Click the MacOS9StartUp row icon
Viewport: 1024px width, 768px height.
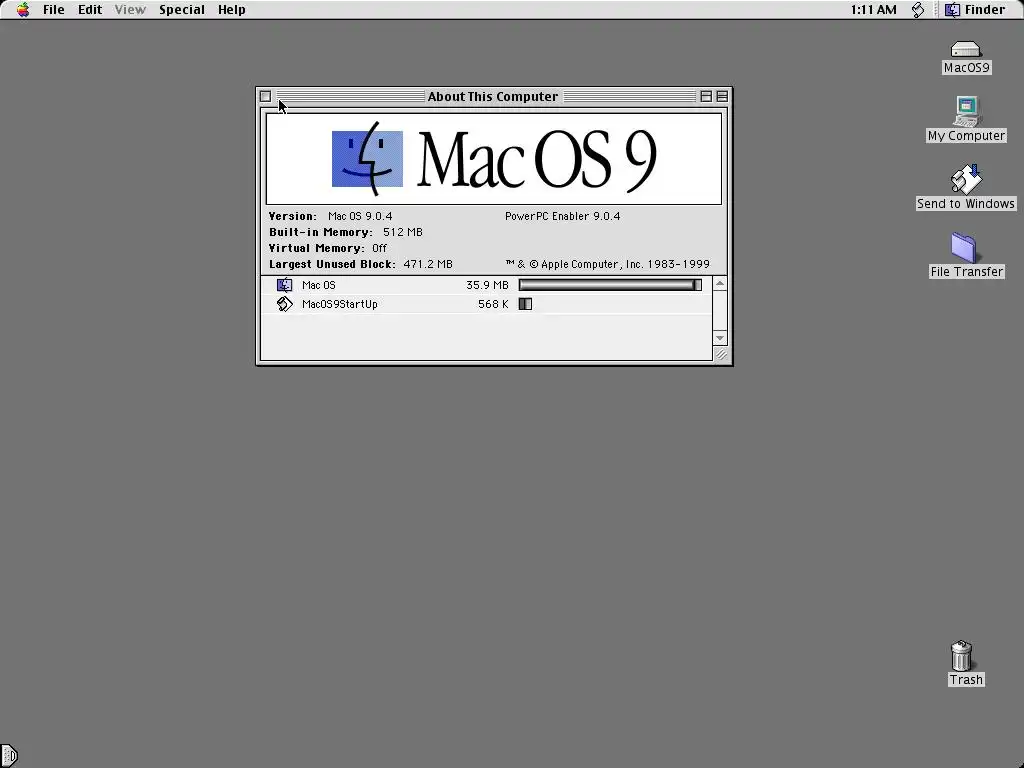tap(285, 304)
